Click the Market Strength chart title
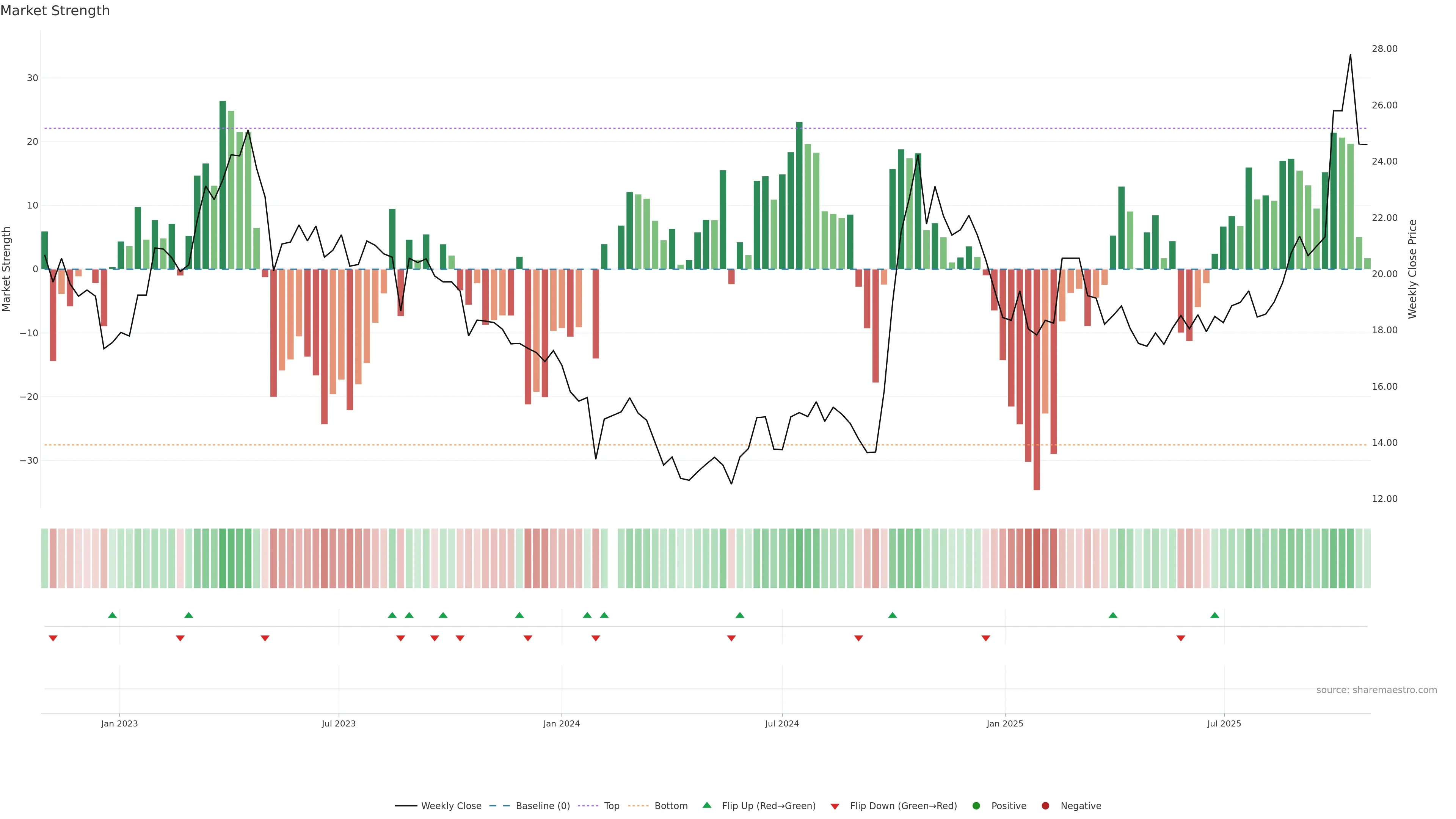Image resolution: width=1456 pixels, height=819 pixels. (x=55, y=11)
